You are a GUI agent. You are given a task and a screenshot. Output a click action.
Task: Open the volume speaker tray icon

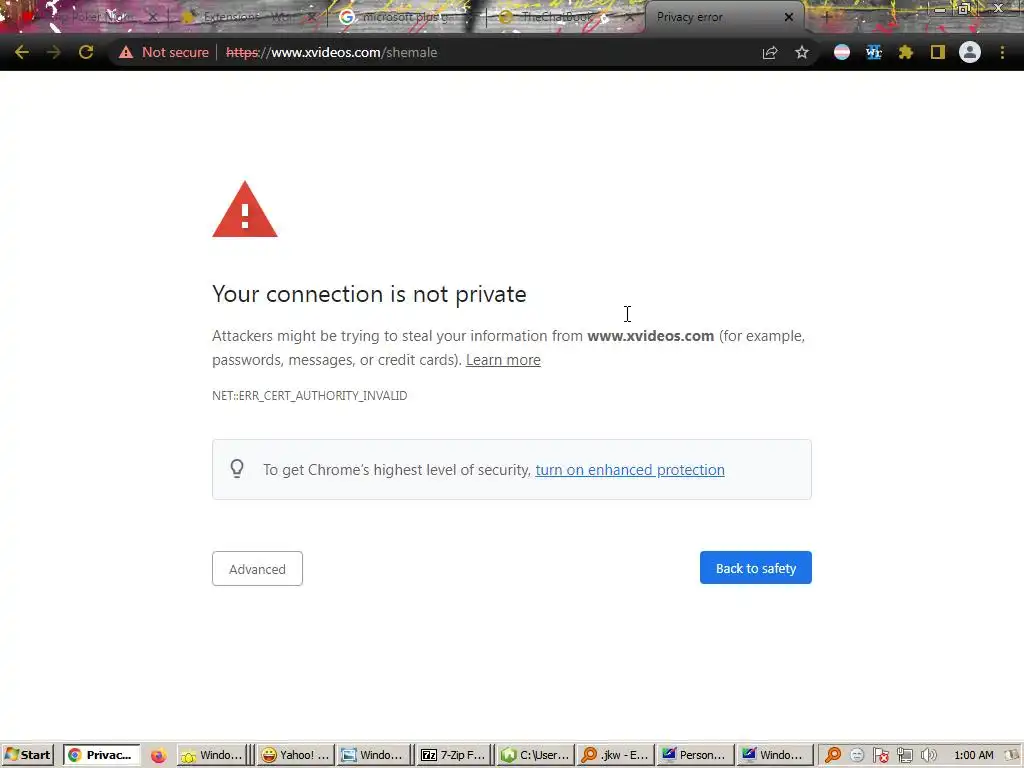point(928,756)
